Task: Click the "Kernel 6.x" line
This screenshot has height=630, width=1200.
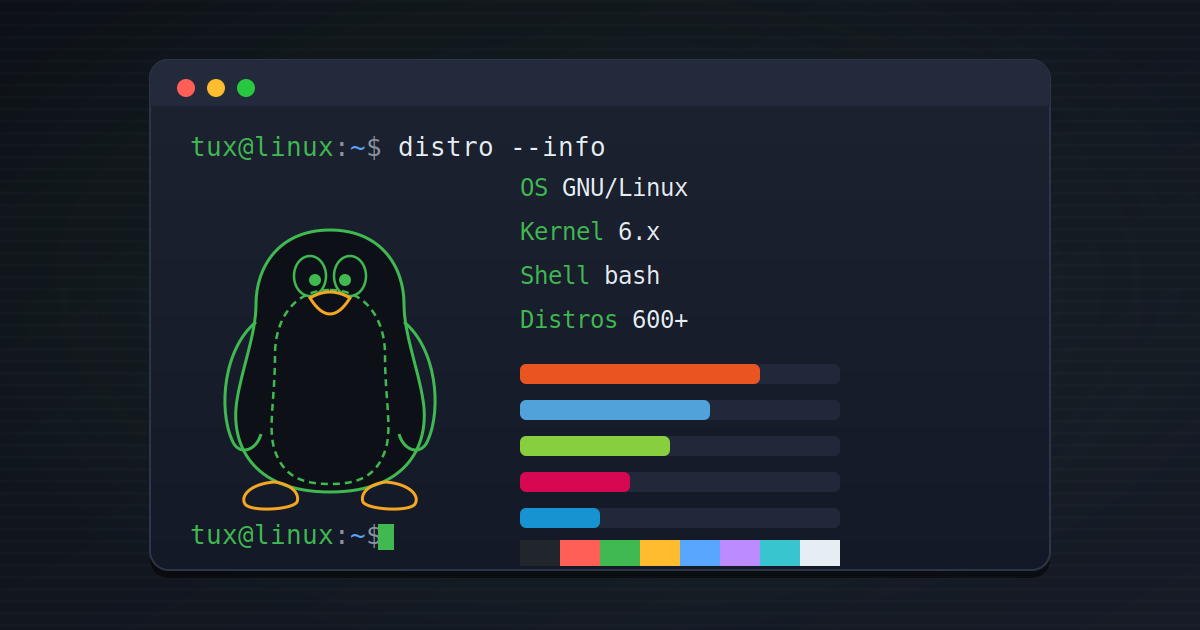Action: click(590, 232)
